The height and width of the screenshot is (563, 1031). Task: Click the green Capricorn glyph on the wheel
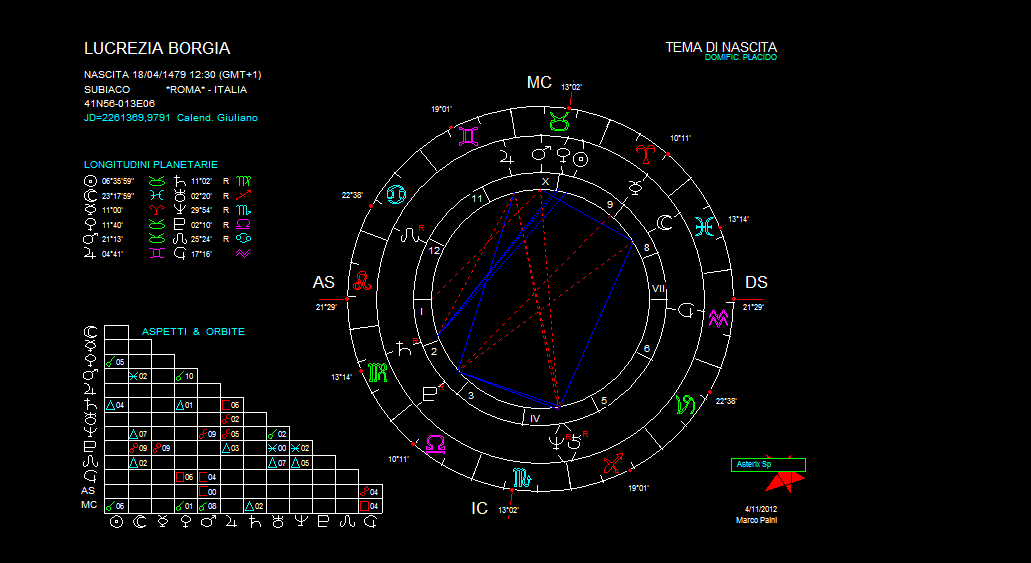686,404
